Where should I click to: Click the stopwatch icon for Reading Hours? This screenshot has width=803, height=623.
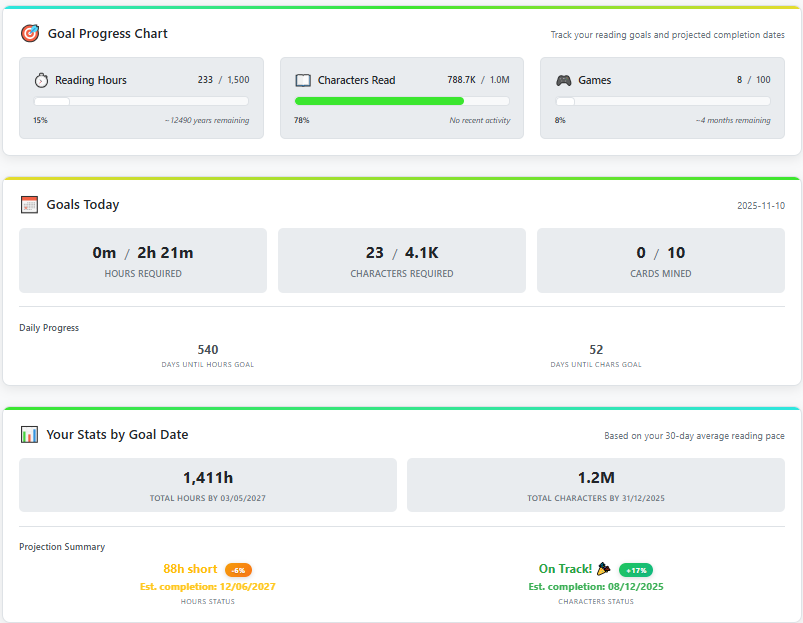point(41,80)
